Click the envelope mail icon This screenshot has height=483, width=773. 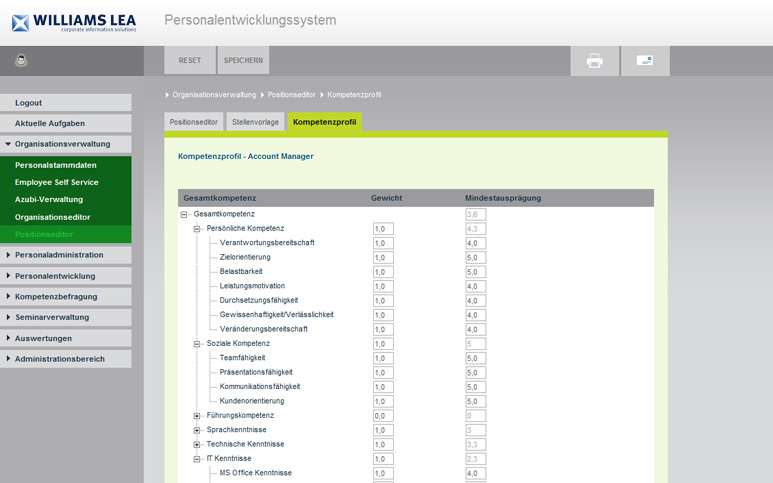click(645, 60)
